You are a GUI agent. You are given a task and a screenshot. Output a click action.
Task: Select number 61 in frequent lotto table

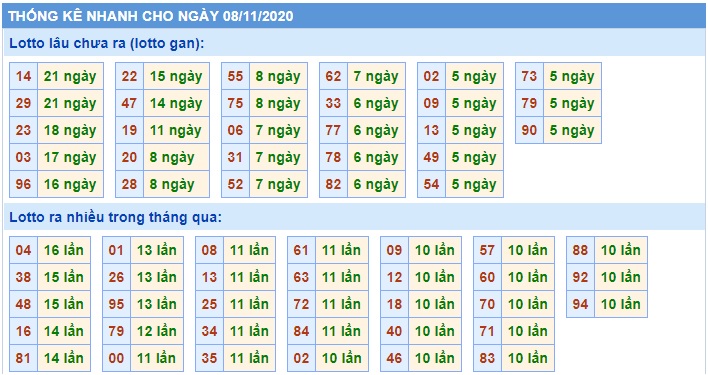point(301,250)
